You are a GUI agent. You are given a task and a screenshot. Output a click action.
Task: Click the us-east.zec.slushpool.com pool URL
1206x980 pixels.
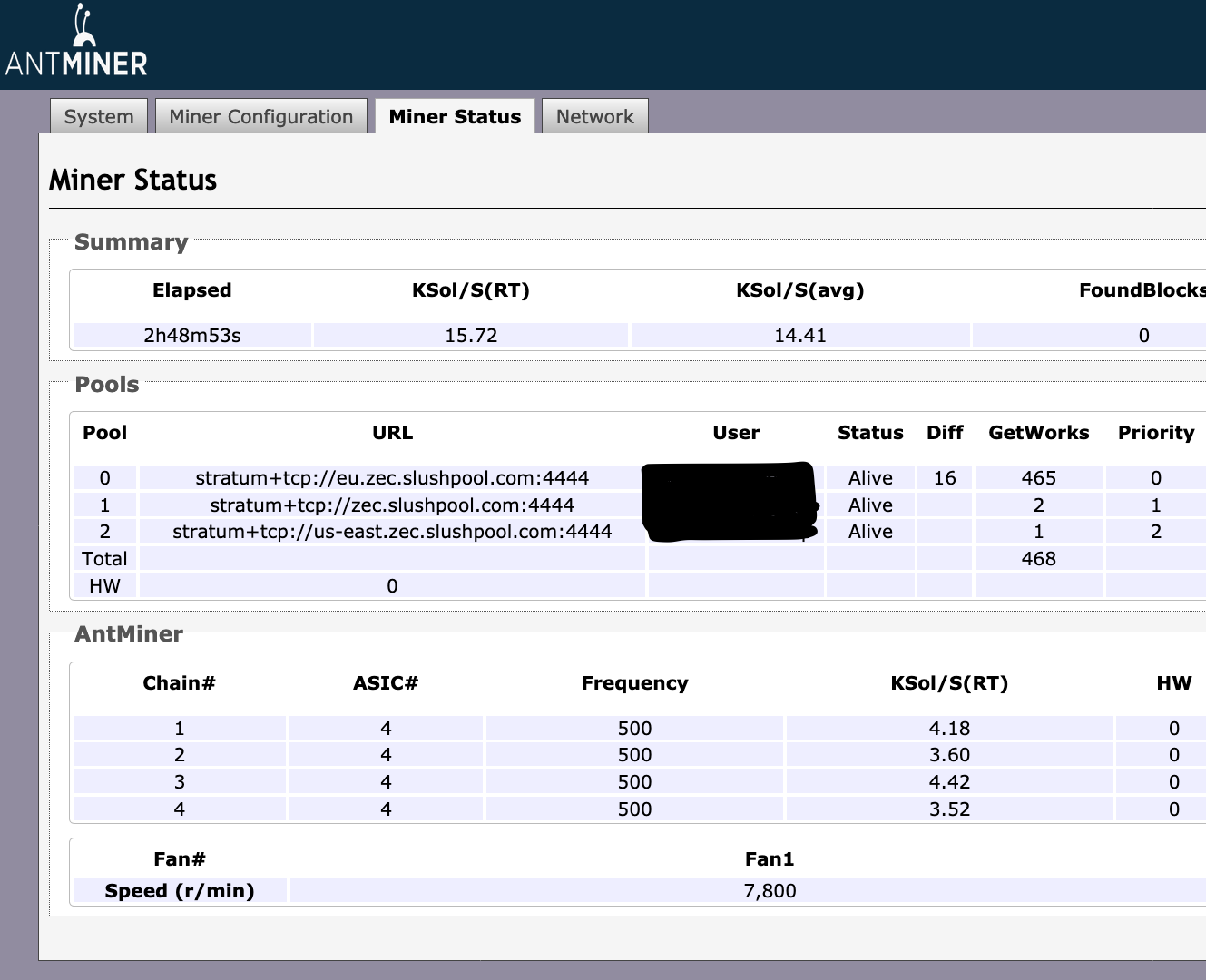(x=392, y=531)
